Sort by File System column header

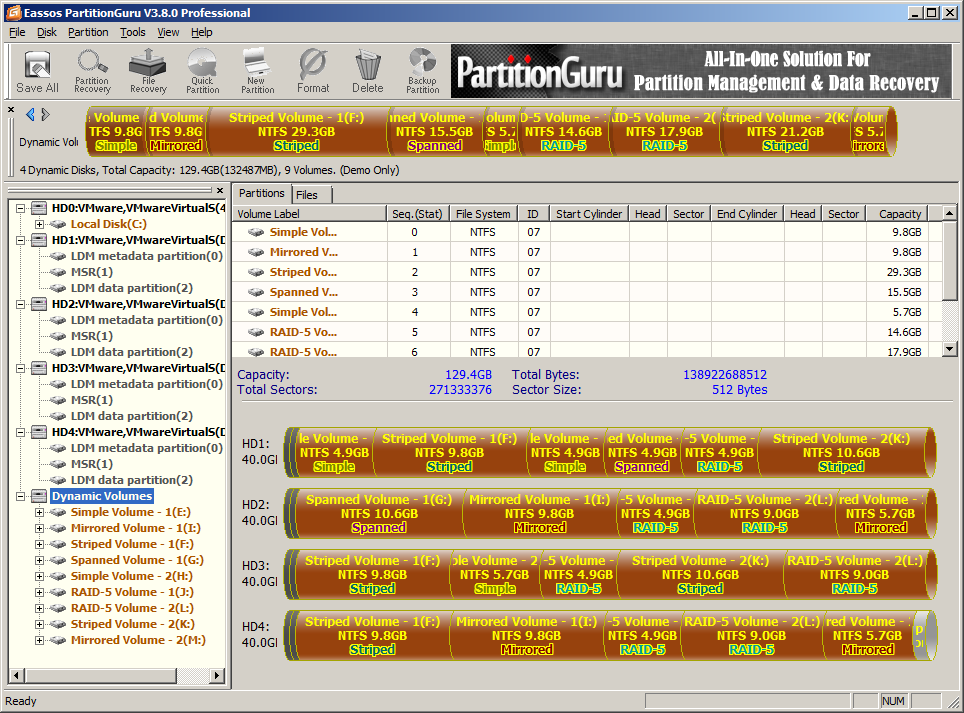click(483, 214)
